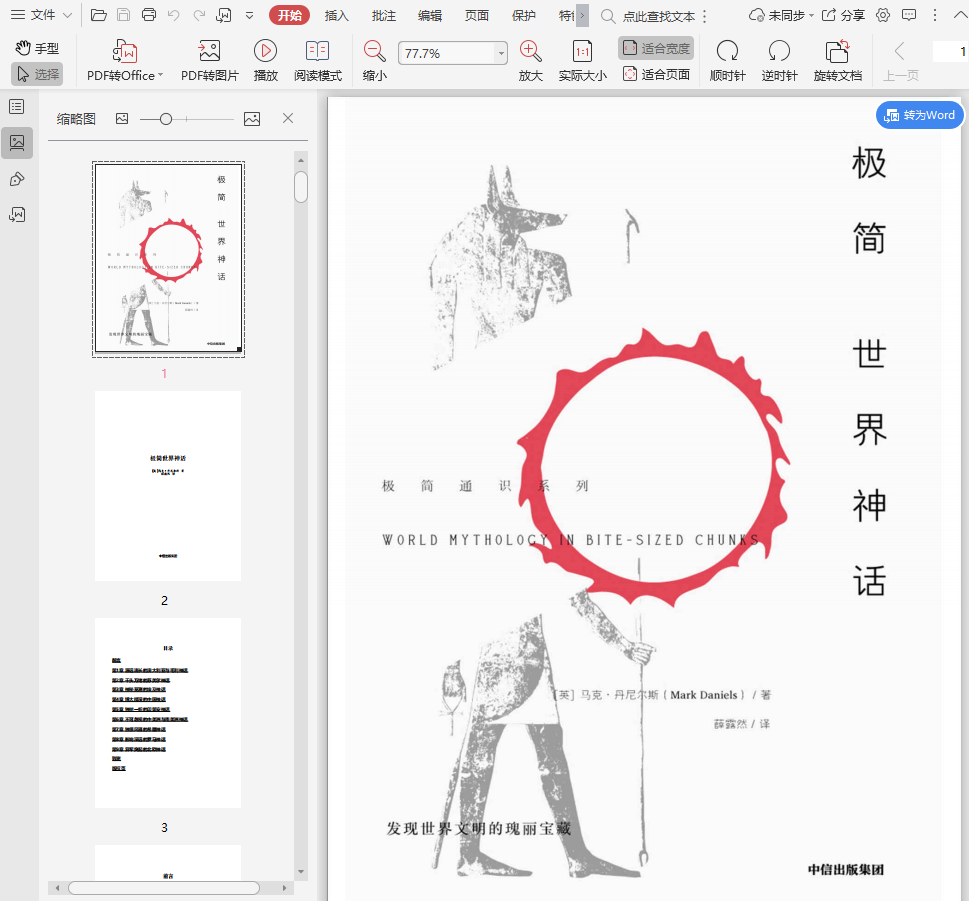Click 旋转文档 rotate document
The image size is (969, 901).
click(x=837, y=61)
